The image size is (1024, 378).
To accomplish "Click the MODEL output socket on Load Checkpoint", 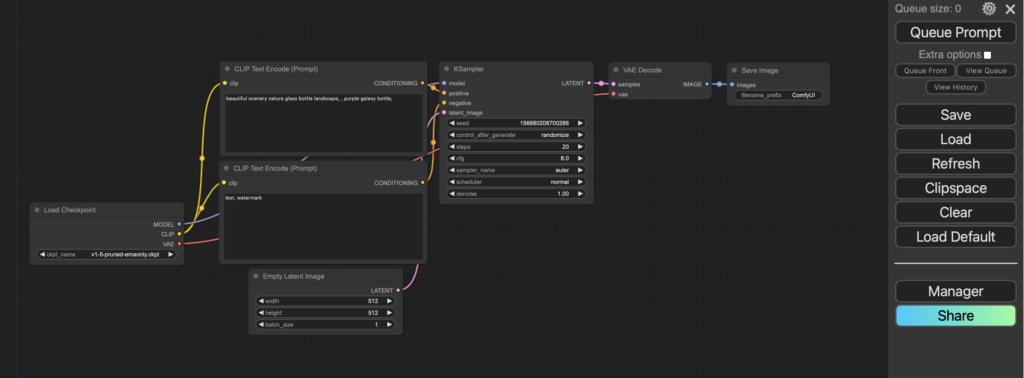I will [180, 224].
